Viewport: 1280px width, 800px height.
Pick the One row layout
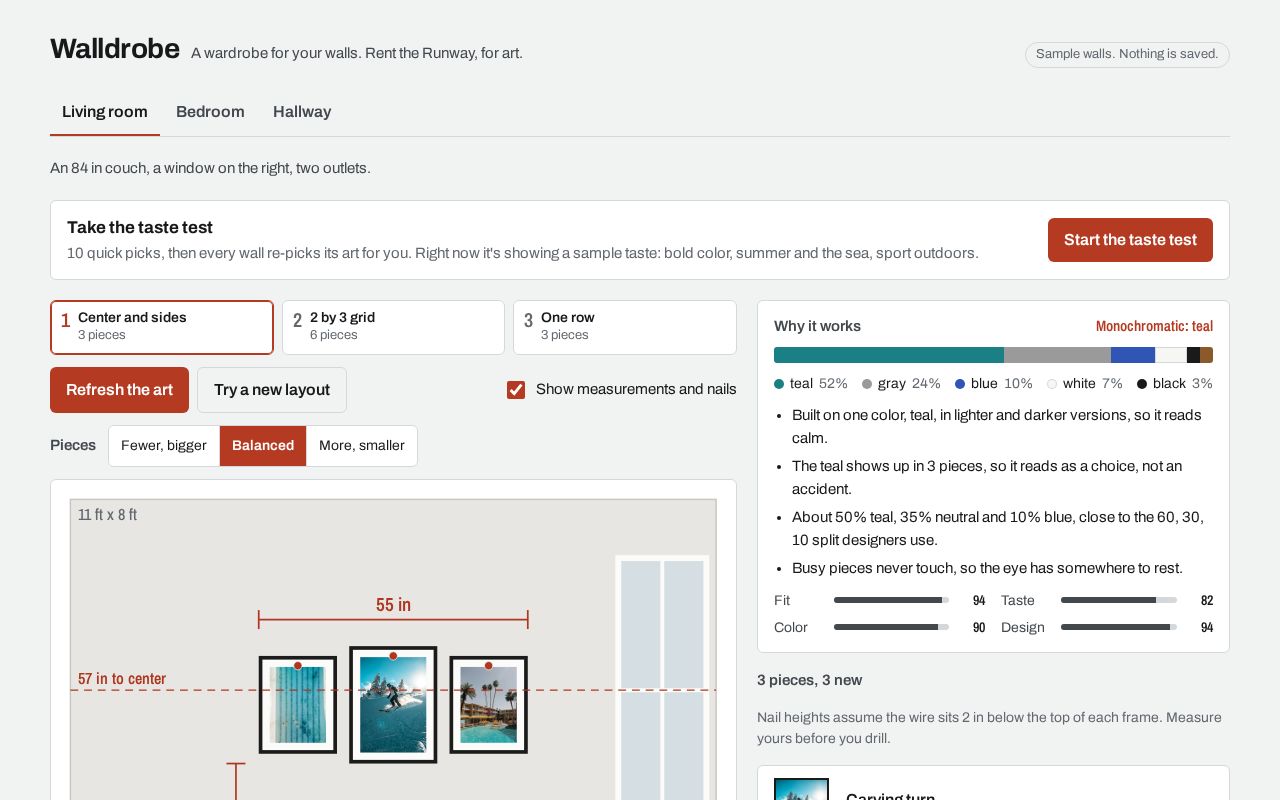click(x=625, y=327)
